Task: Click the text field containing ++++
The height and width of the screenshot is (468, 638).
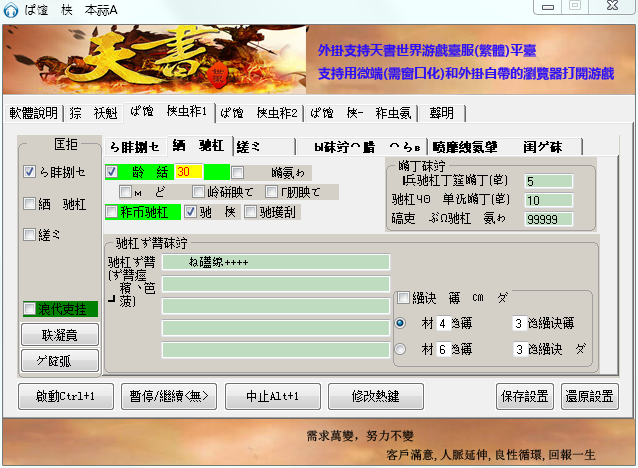Action: click(x=275, y=263)
